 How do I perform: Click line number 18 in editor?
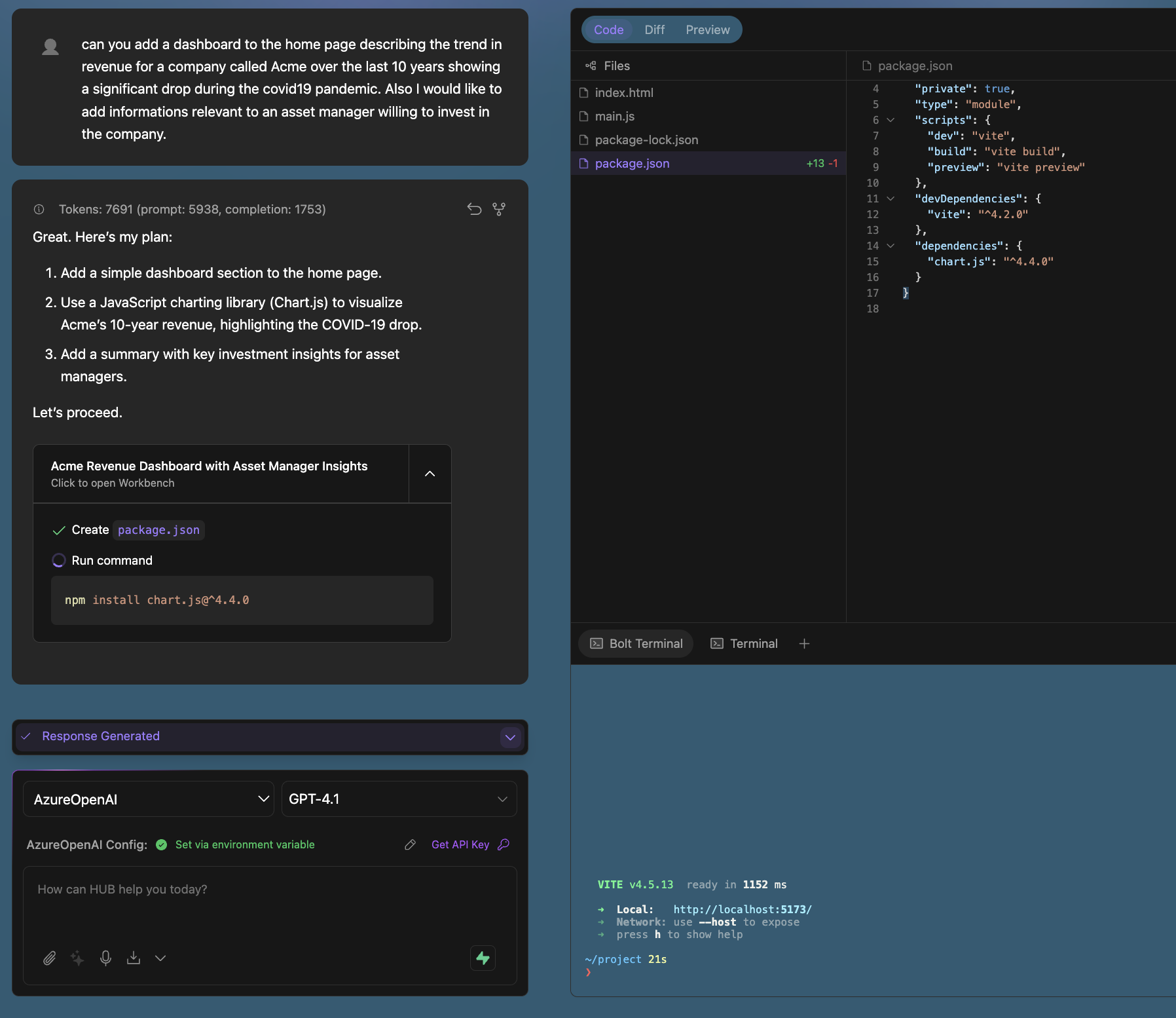(872, 309)
